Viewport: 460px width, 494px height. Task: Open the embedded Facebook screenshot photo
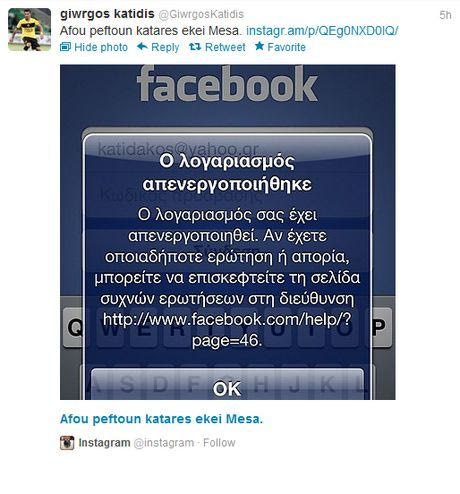pyautogui.click(x=228, y=232)
